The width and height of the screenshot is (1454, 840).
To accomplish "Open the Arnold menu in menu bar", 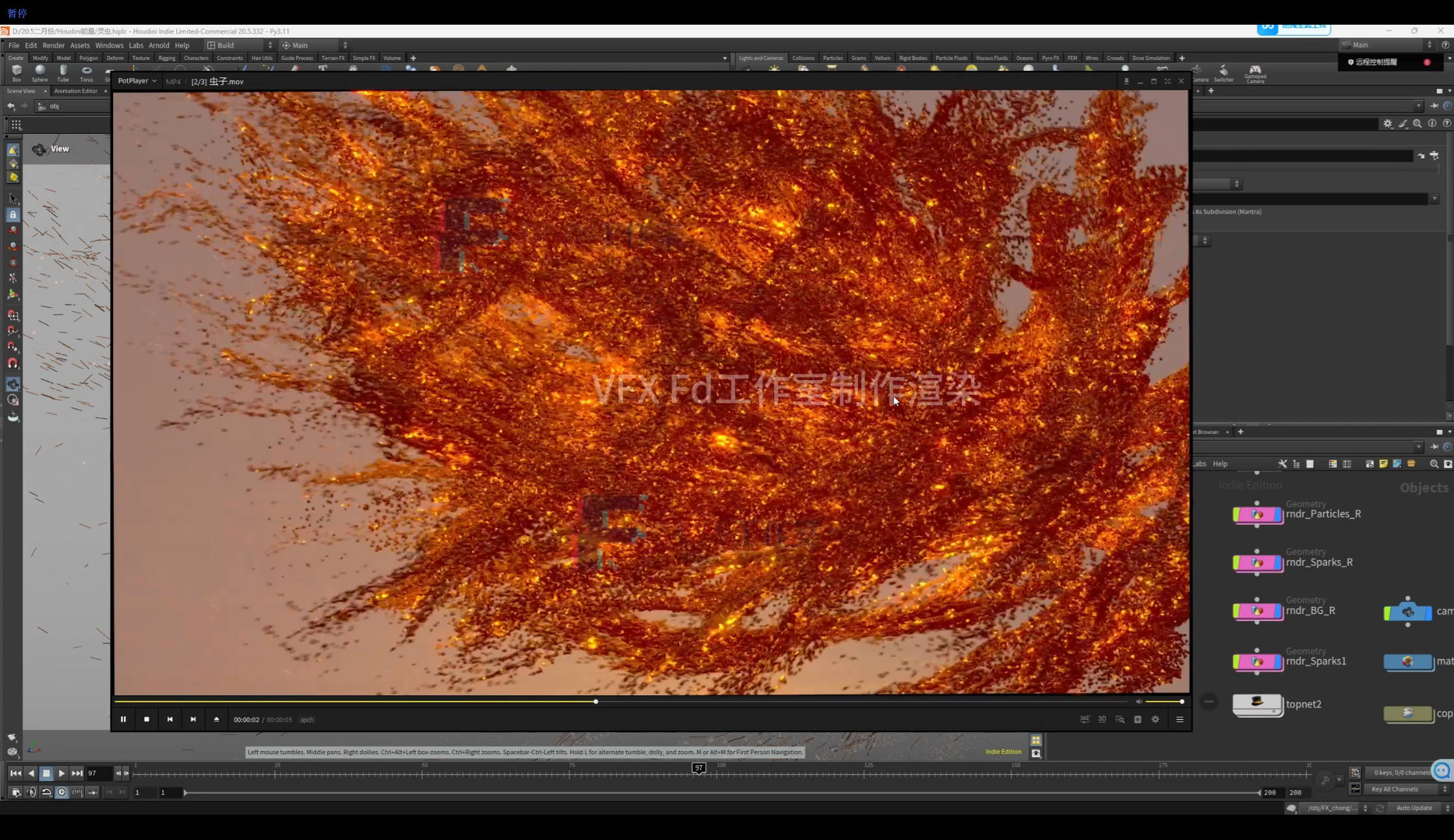I will [x=159, y=45].
